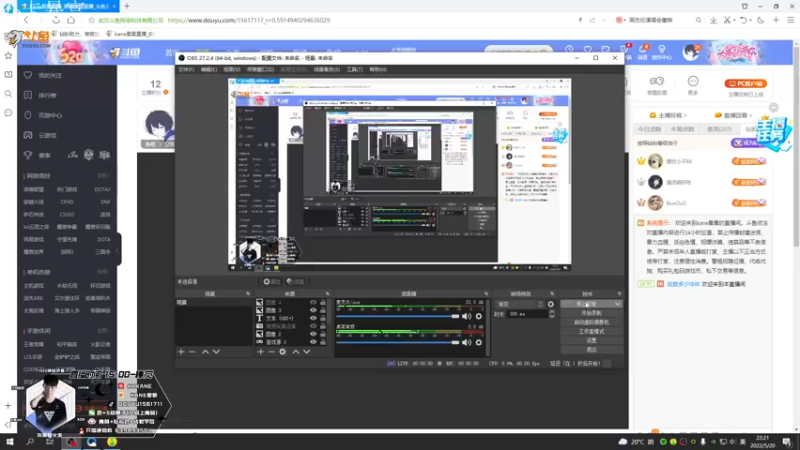
Task: Toggle visibility of 图像 3 source
Action: [x=313, y=310]
